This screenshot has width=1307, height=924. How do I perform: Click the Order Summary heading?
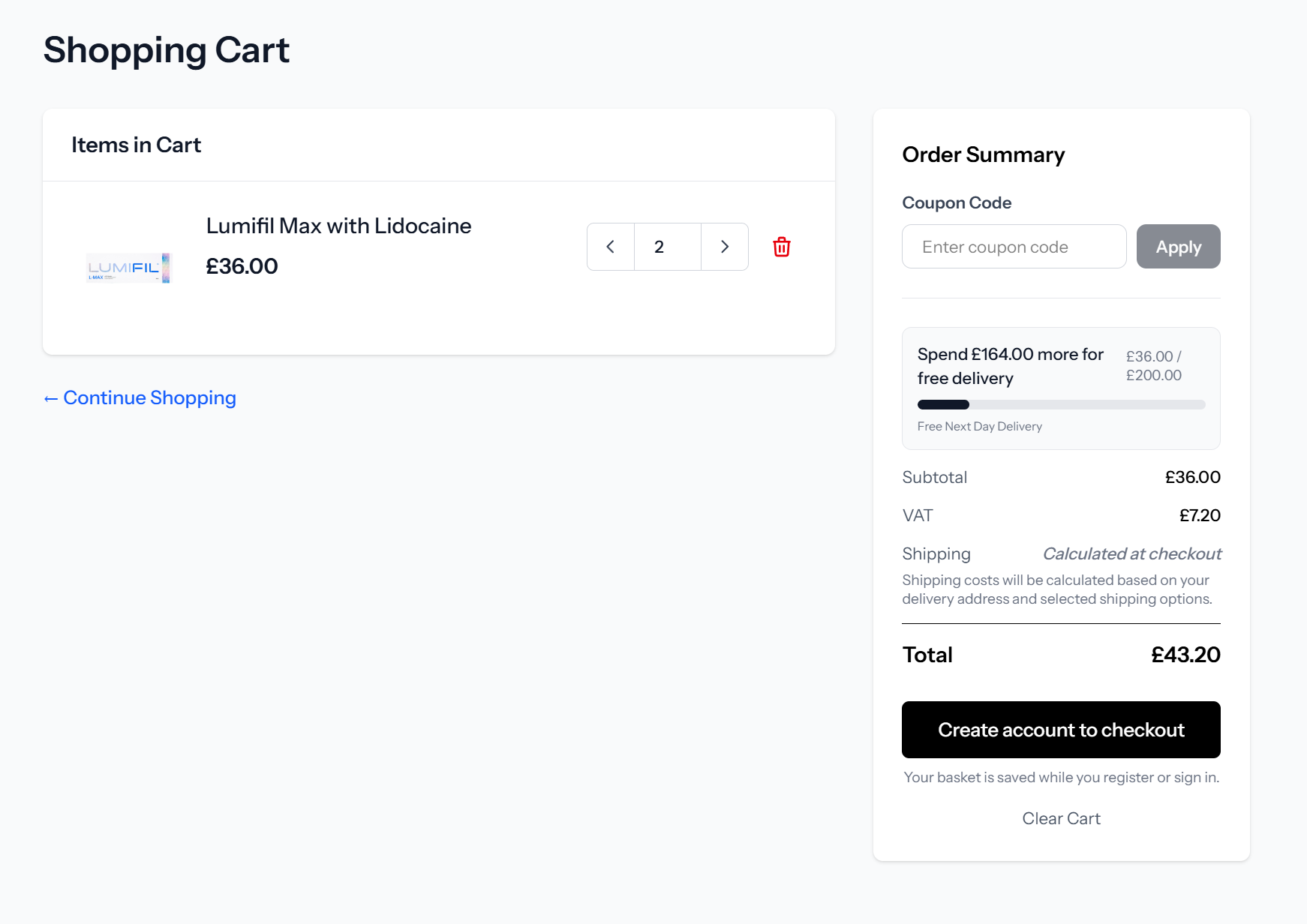pyautogui.click(x=983, y=154)
